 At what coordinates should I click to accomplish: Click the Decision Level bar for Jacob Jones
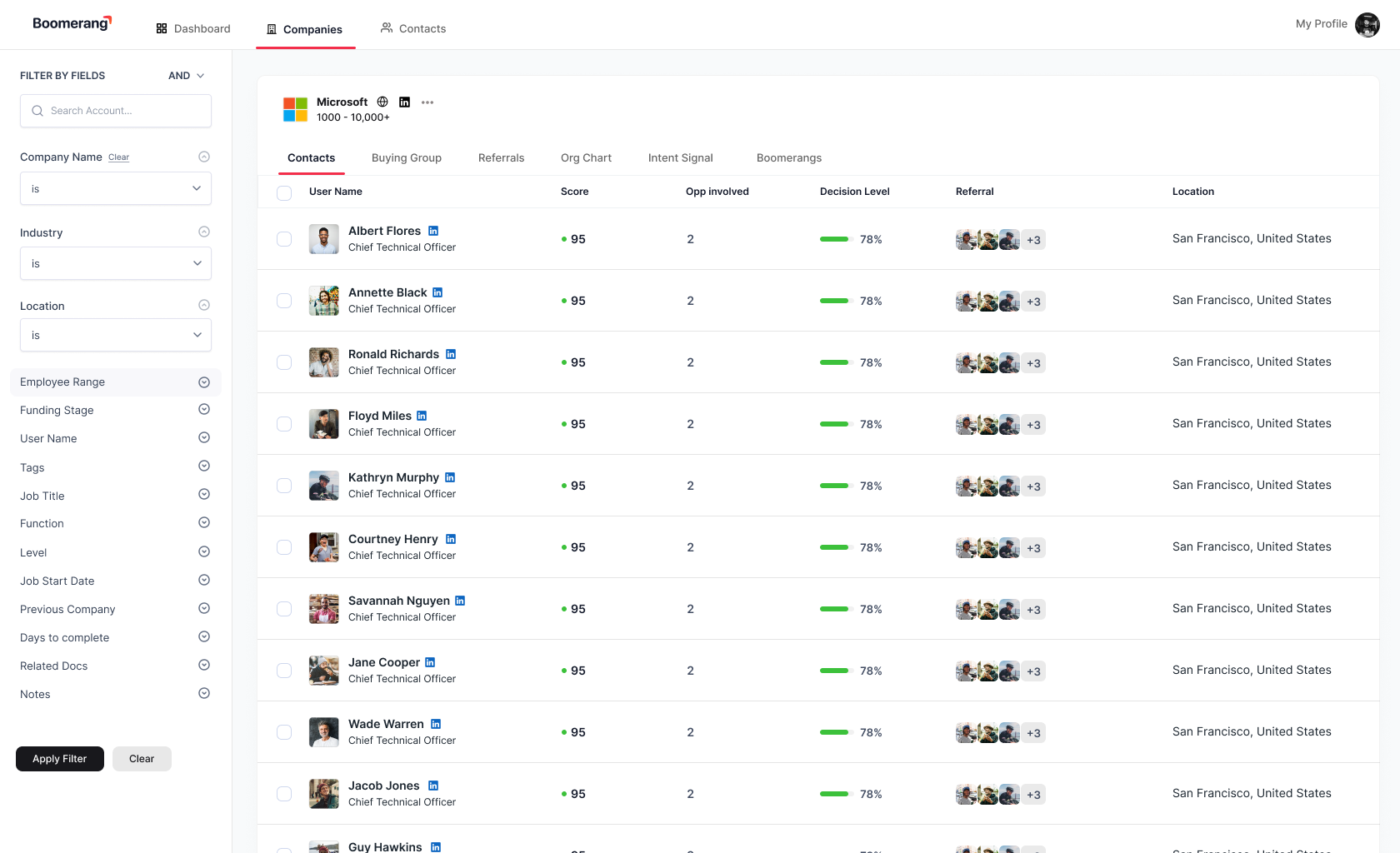(x=834, y=794)
